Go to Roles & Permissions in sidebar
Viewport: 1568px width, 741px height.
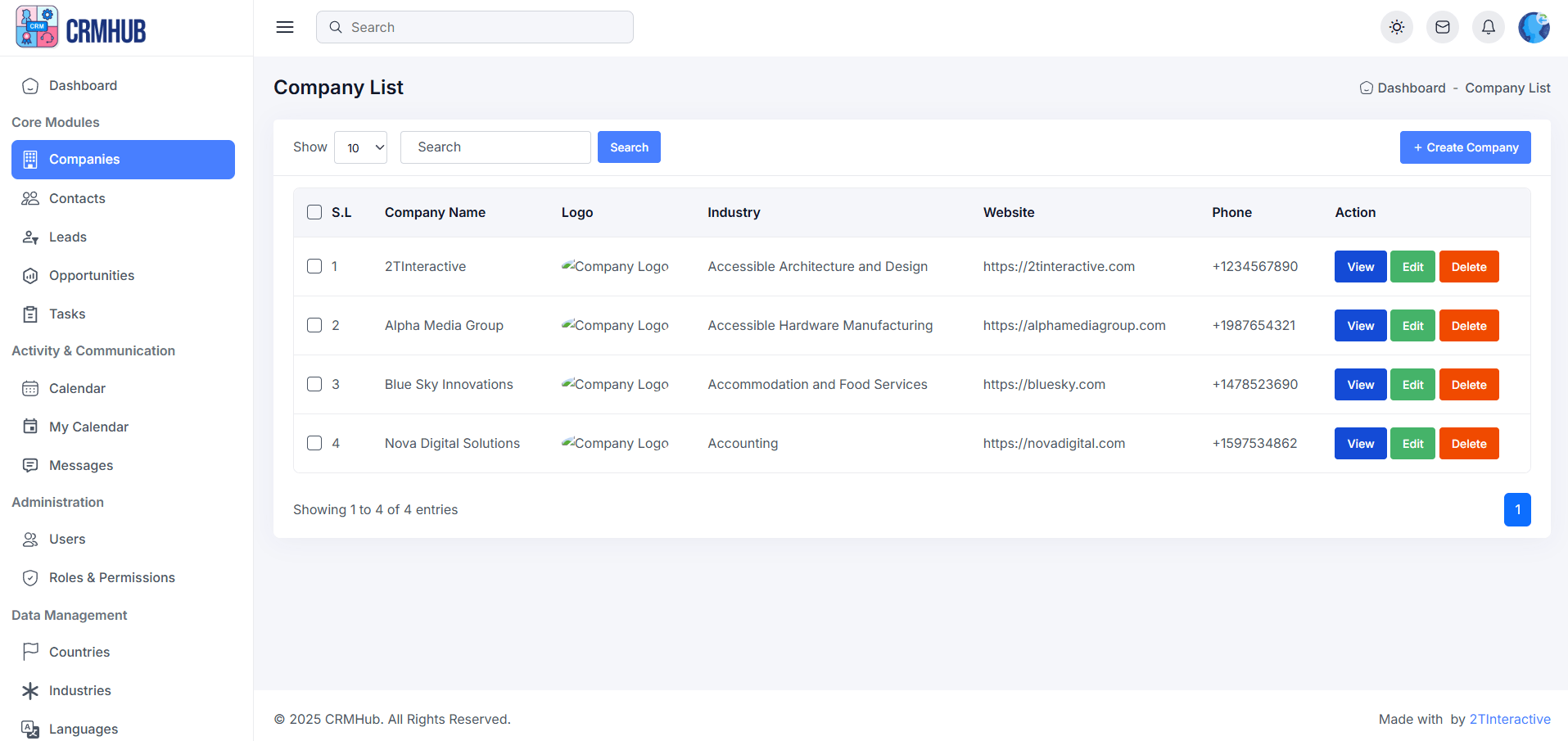click(x=112, y=577)
